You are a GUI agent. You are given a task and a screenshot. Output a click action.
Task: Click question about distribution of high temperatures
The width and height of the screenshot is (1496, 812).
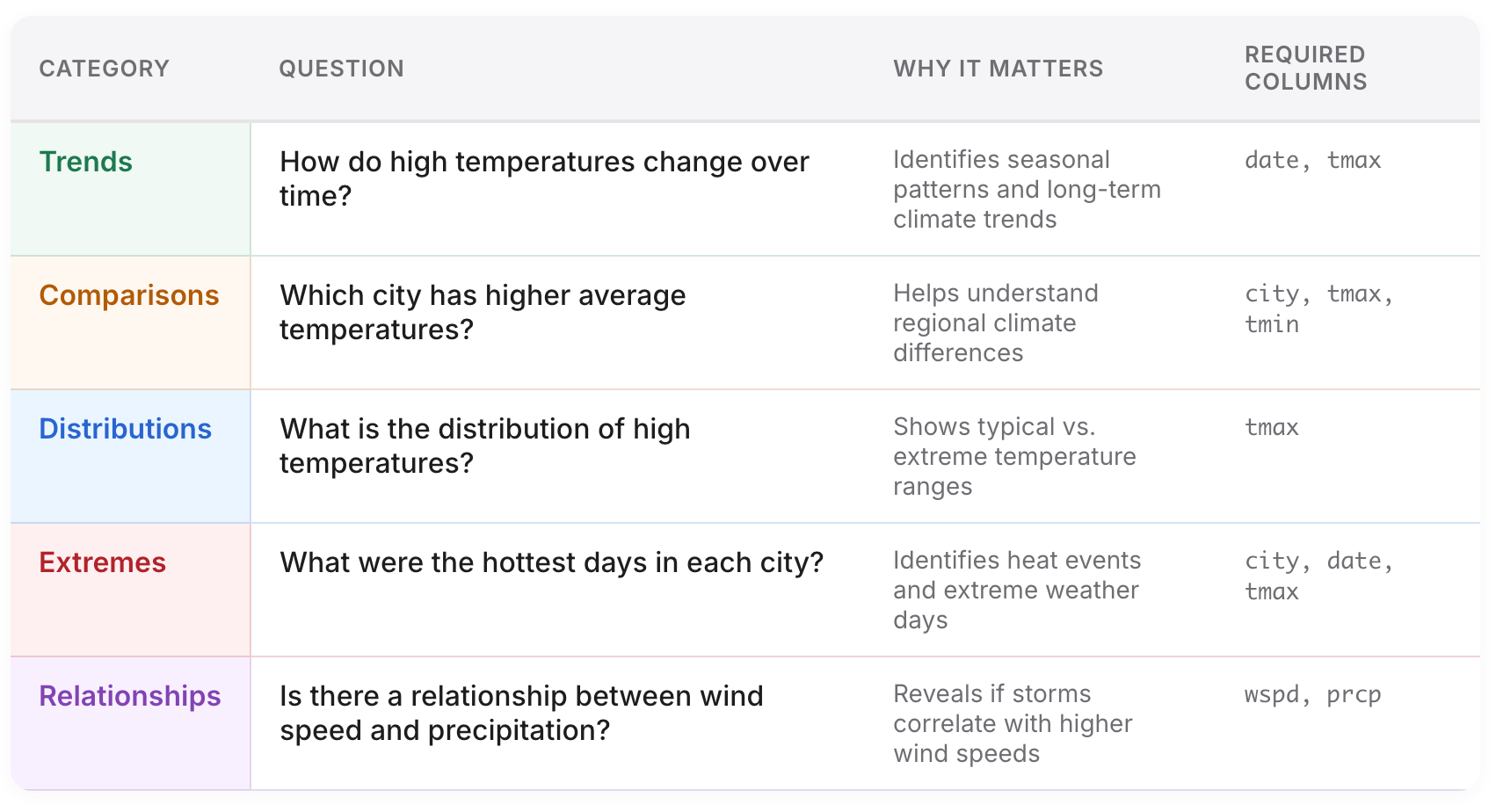(484, 446)
